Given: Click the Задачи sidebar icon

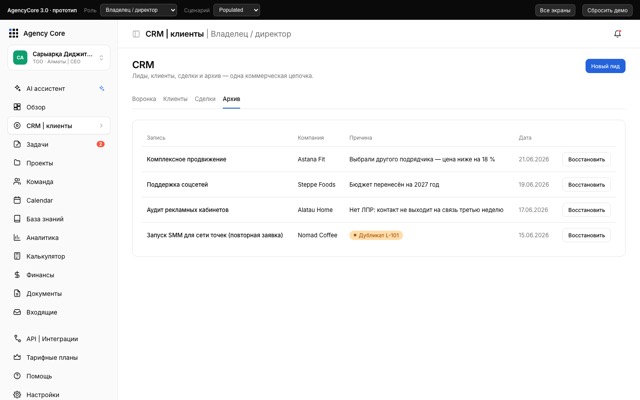Looking at the screenshot, I should (x=17, y=144).
